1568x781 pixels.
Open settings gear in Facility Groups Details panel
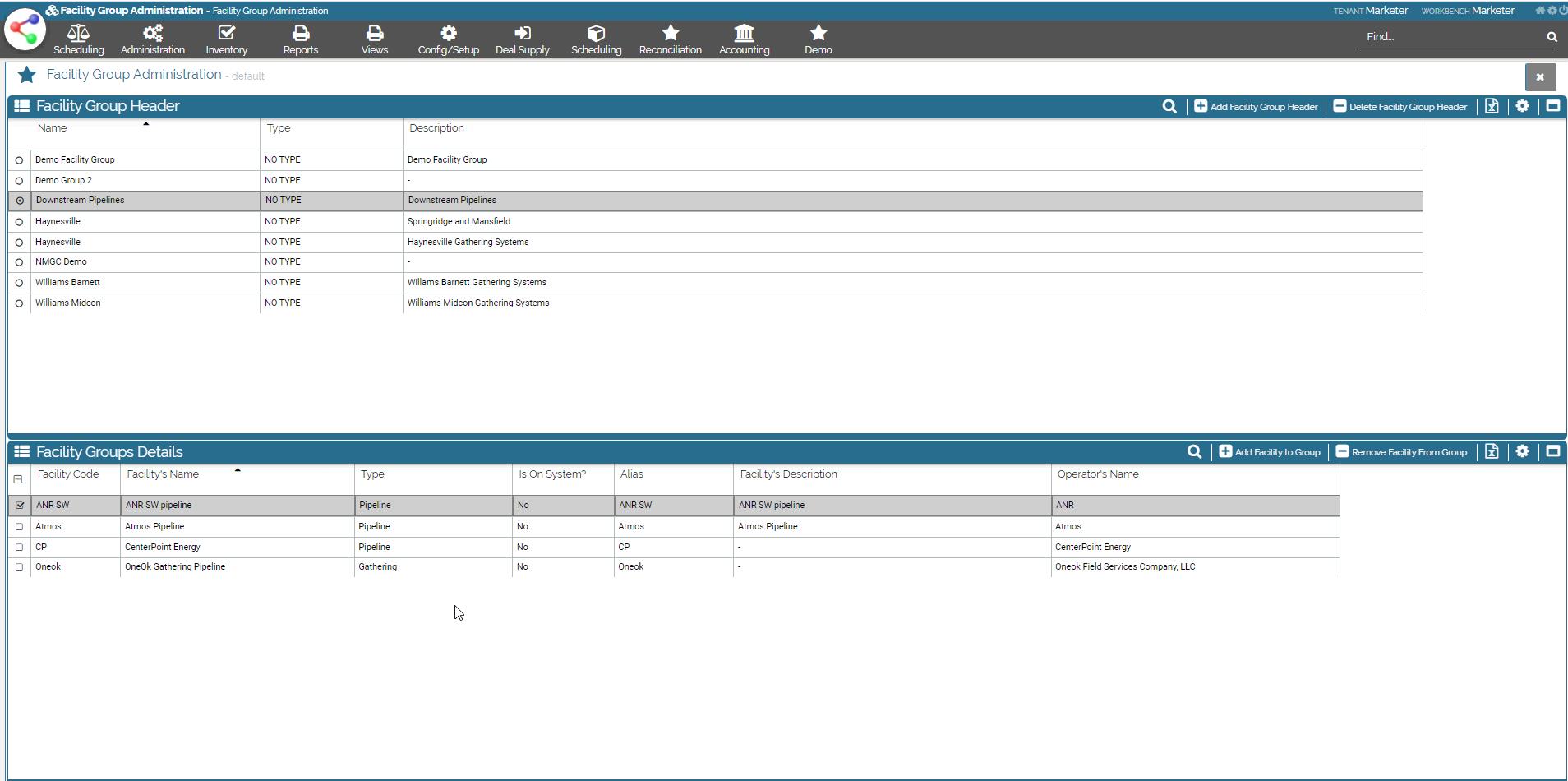pyautogui.click(x=1522, y=451)
